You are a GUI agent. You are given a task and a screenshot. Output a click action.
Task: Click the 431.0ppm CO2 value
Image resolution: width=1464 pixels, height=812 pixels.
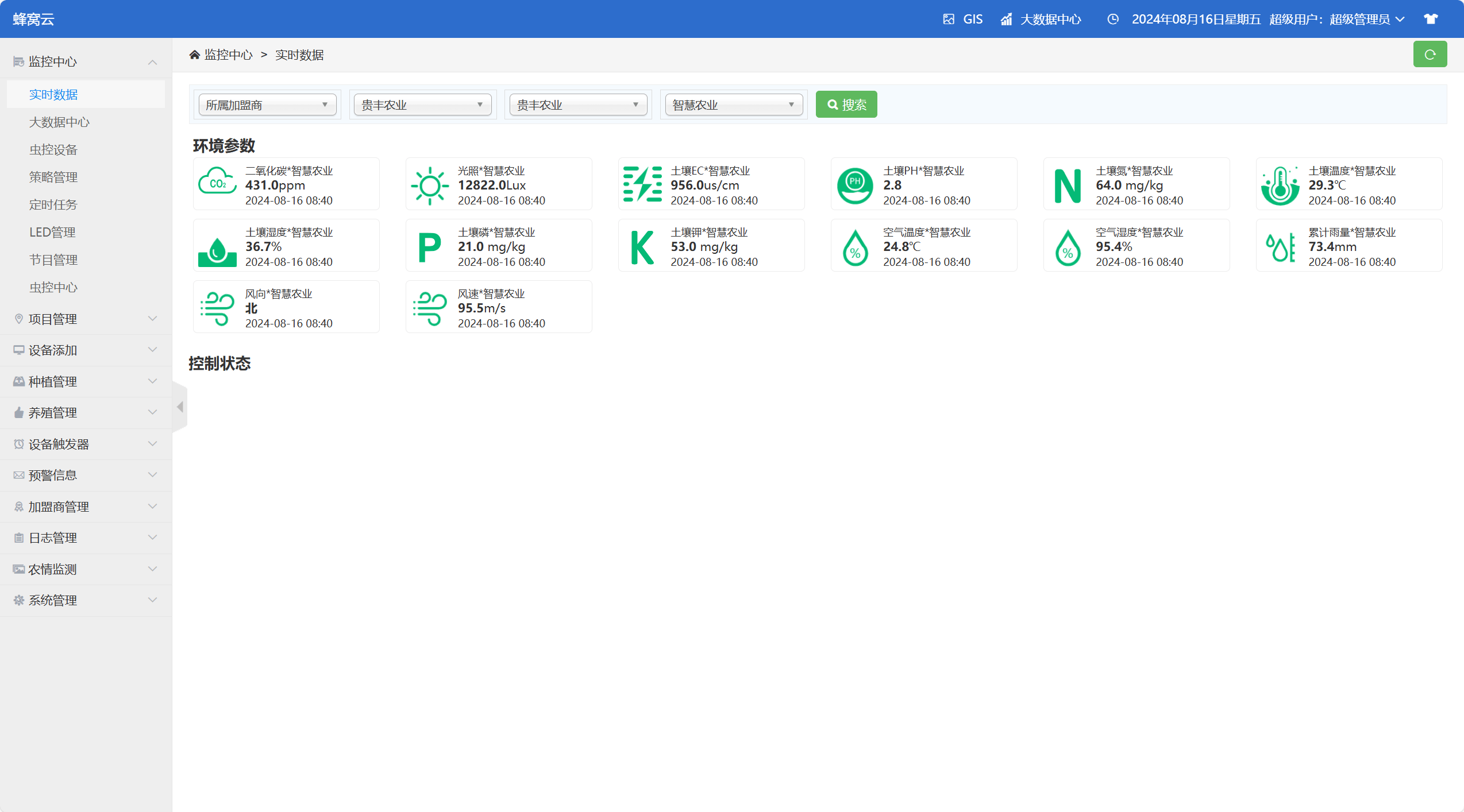275,185
